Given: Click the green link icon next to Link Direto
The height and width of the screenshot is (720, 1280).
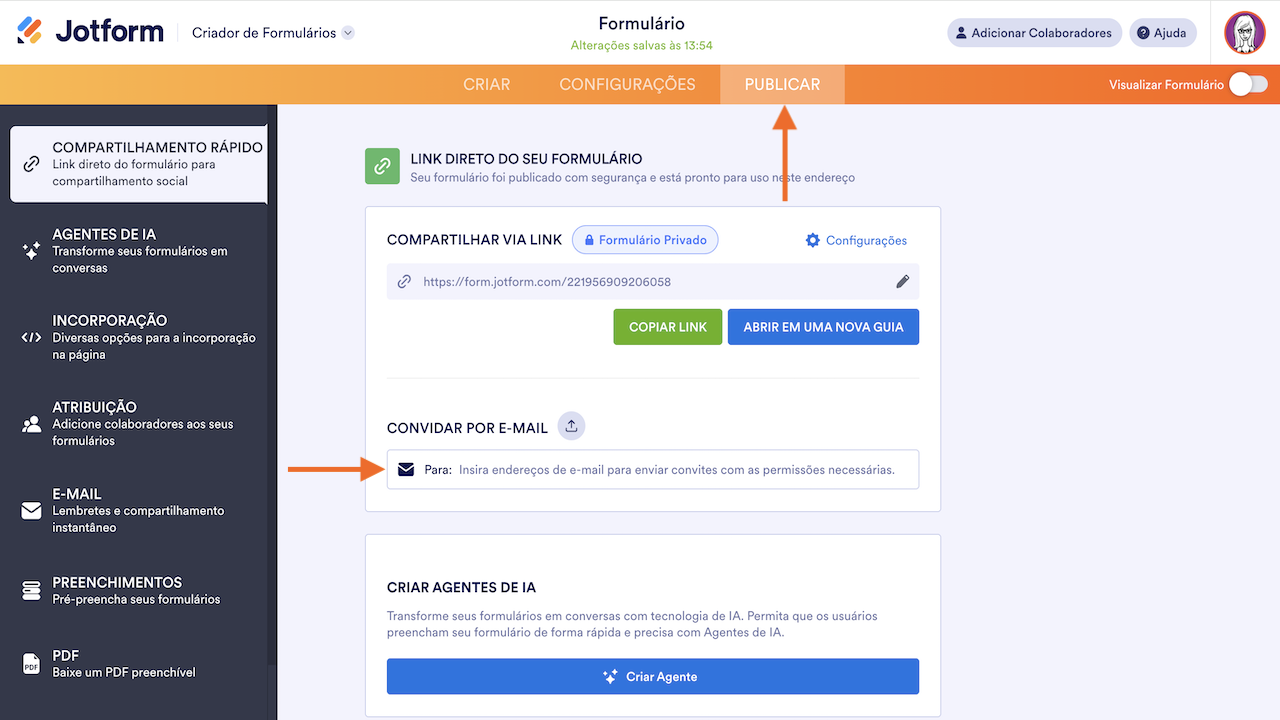Looking at the screenshot, I should [381, 167].
